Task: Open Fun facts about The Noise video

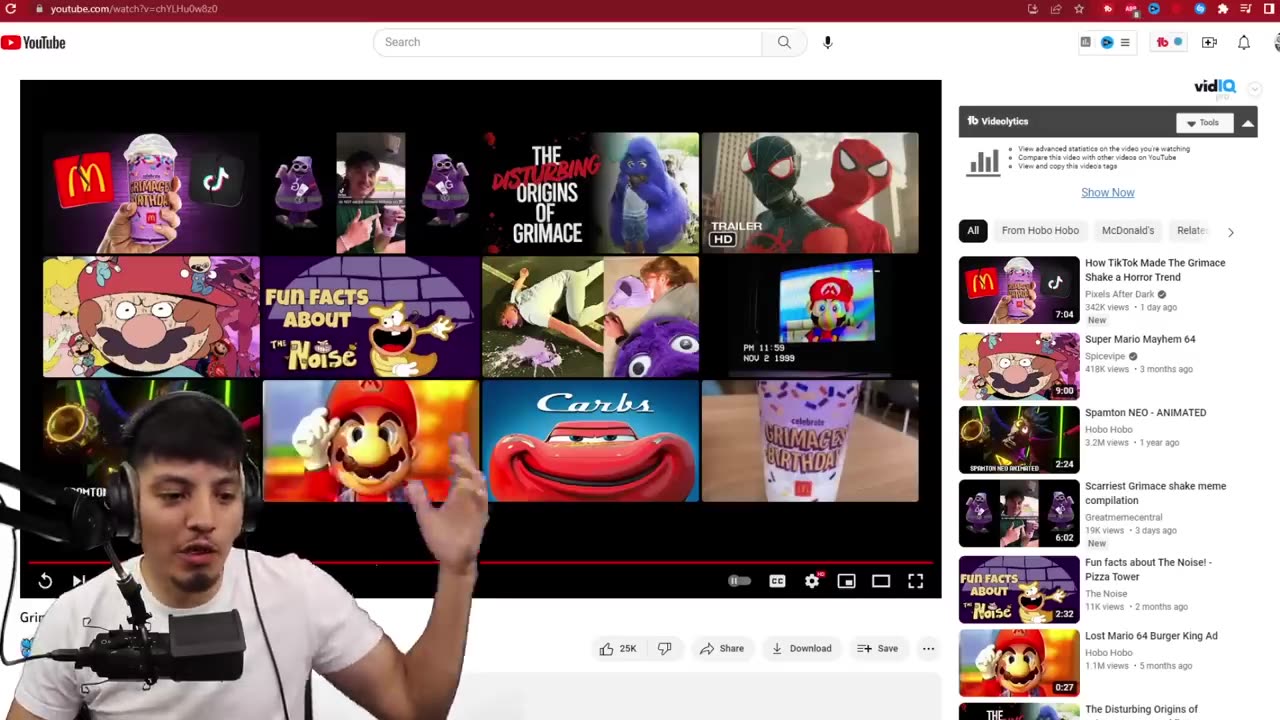Action: pos(1148,569)
